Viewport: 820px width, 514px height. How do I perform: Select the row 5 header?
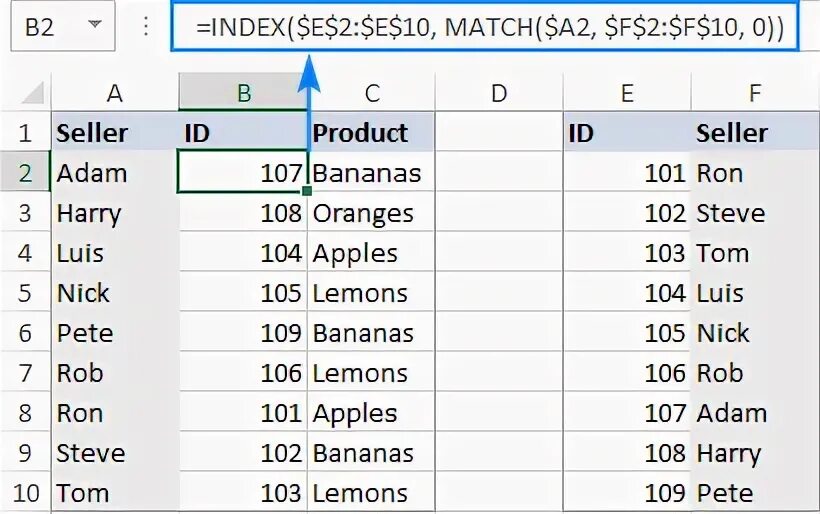coord(25,293)
